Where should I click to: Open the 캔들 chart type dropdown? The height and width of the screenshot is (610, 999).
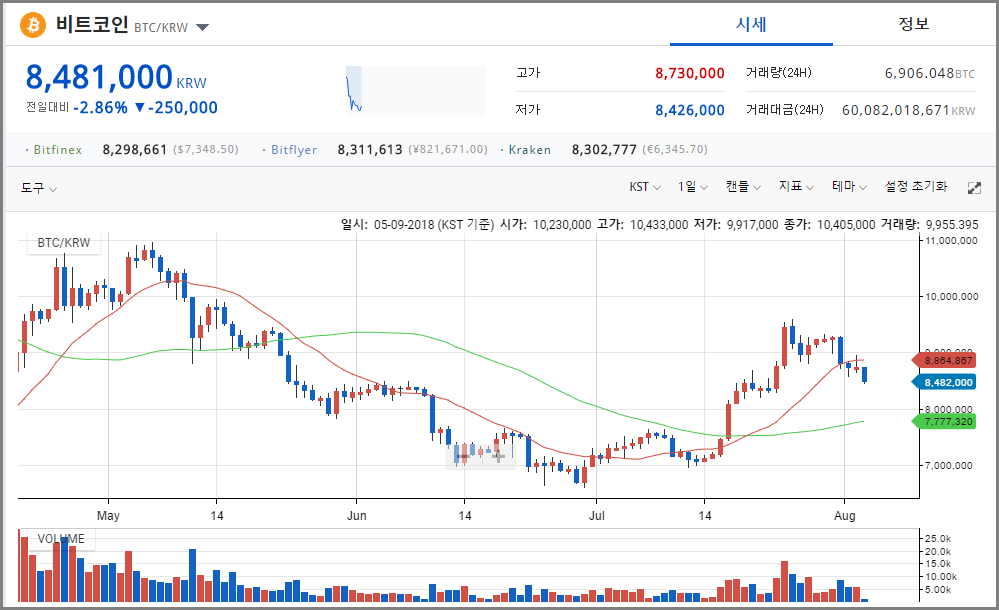point(743,187)
